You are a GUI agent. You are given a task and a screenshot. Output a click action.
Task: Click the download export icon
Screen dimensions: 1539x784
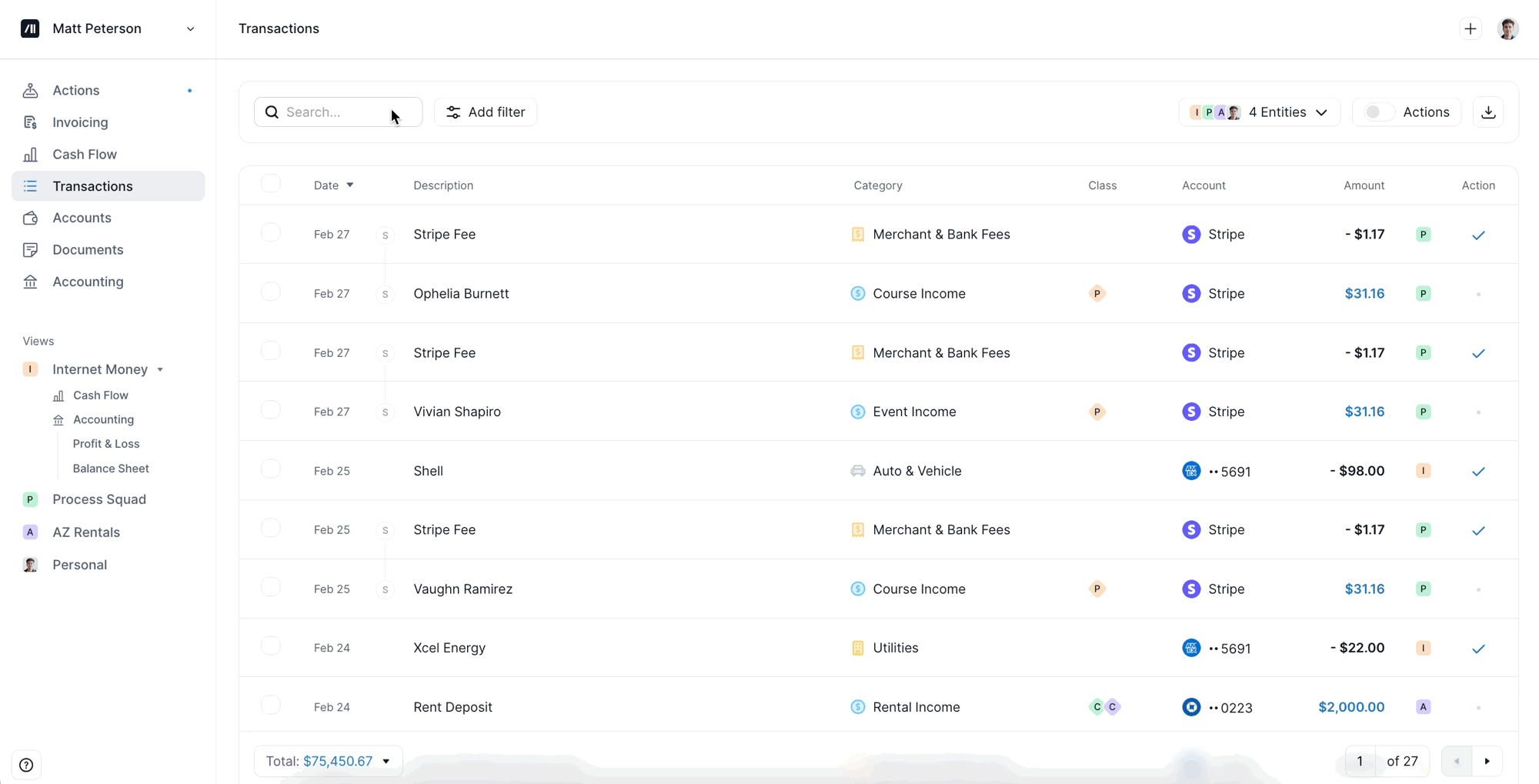point(1488,112)
